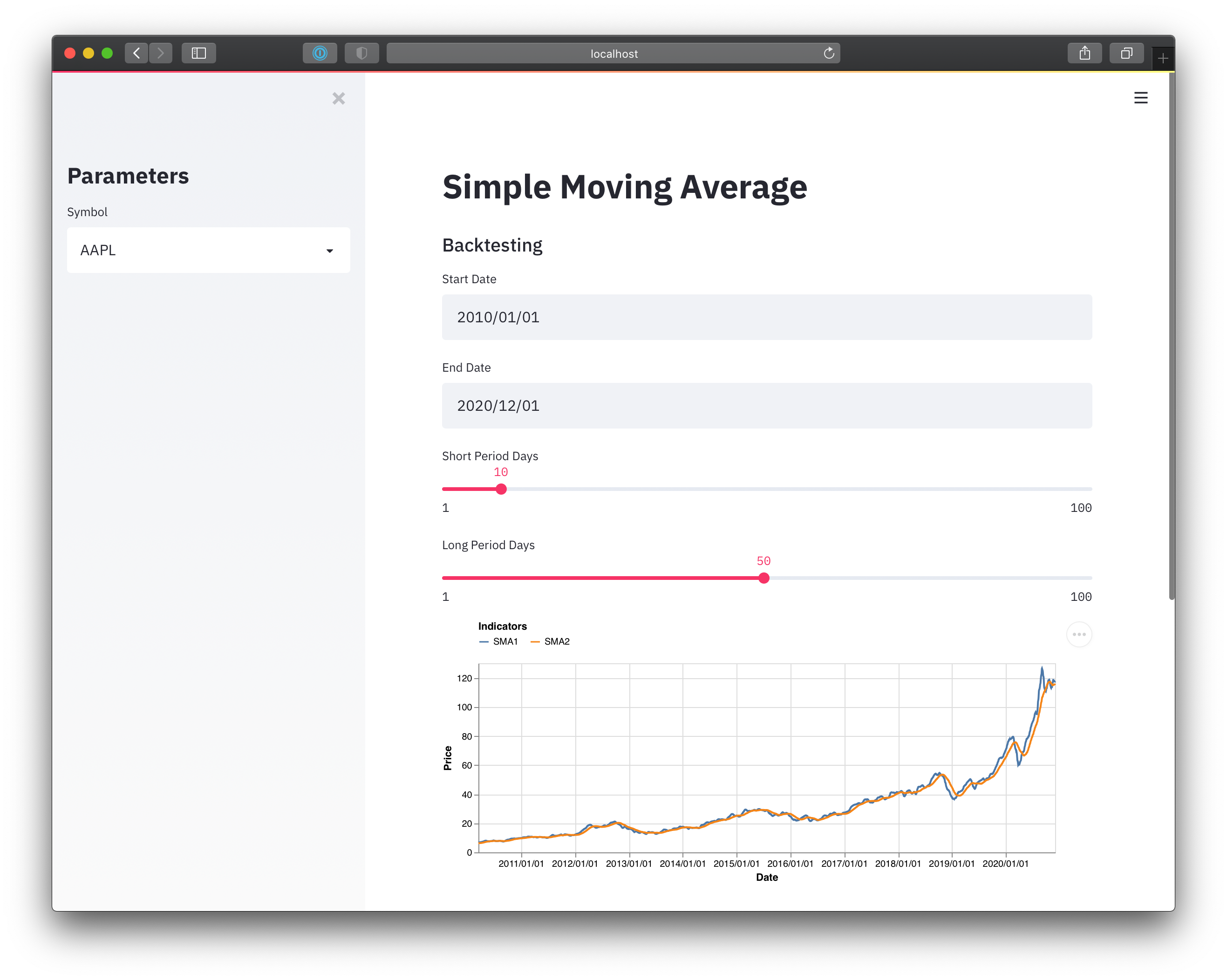Expand the Symbol dropdown chevron
This screenshot has height=980, width=1227.
[x=330, y=251]
